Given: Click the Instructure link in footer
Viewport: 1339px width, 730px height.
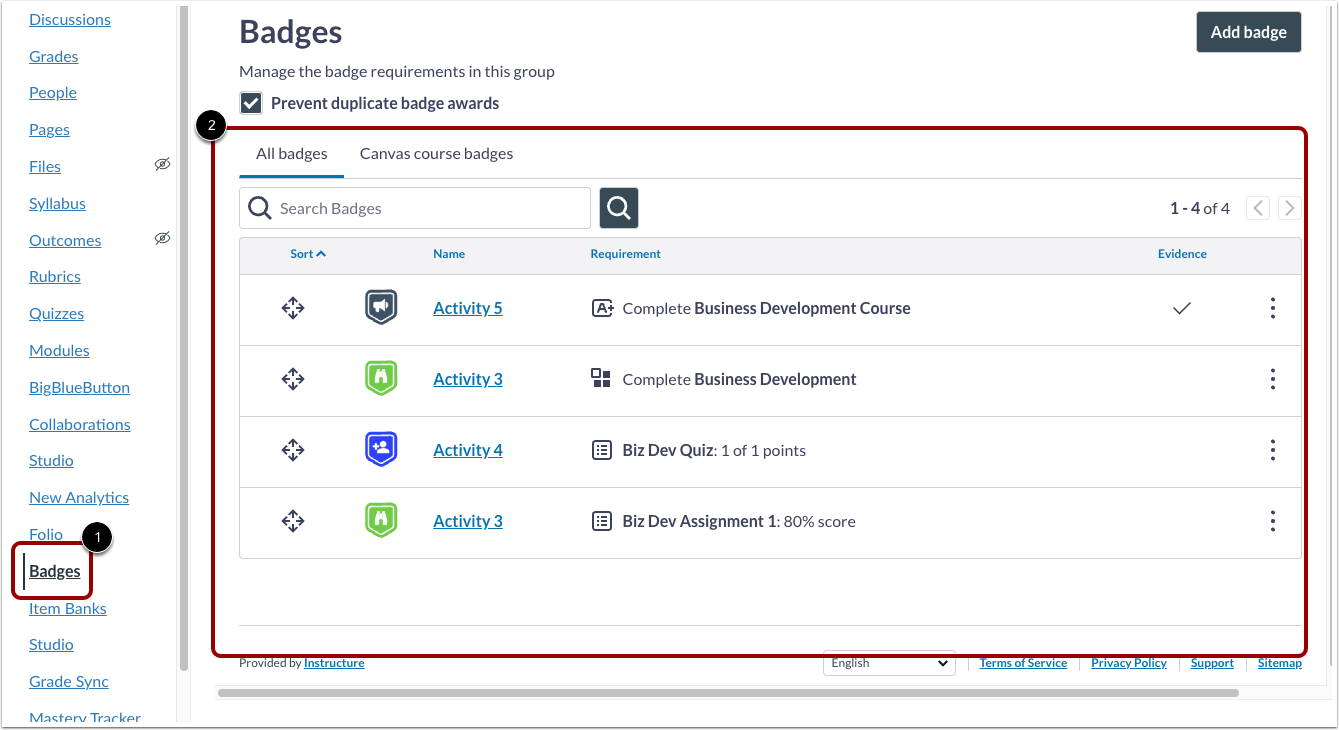Looking at the screenshot, I should pos(334,663).
